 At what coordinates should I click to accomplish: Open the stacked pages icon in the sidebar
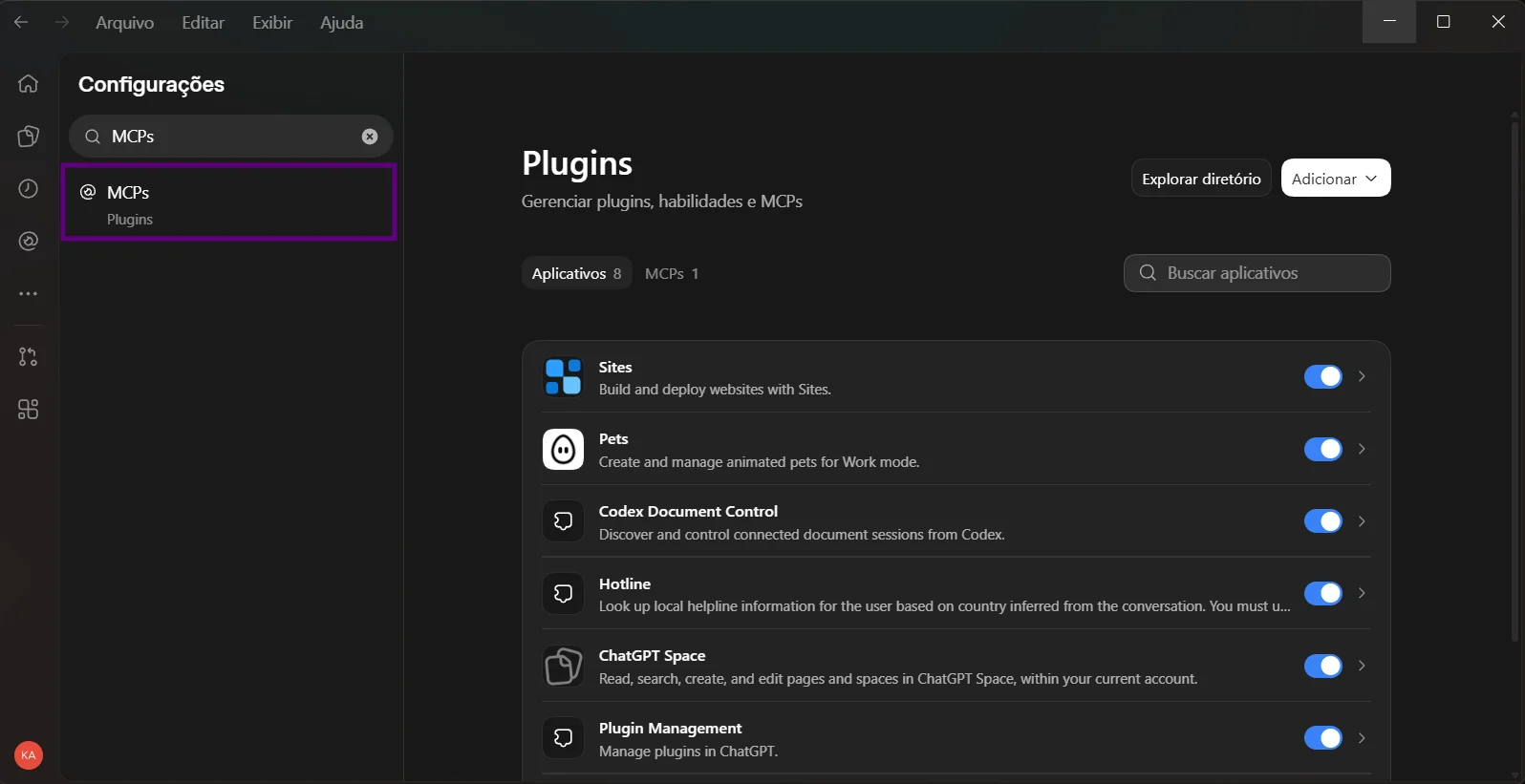click(28, 136)
